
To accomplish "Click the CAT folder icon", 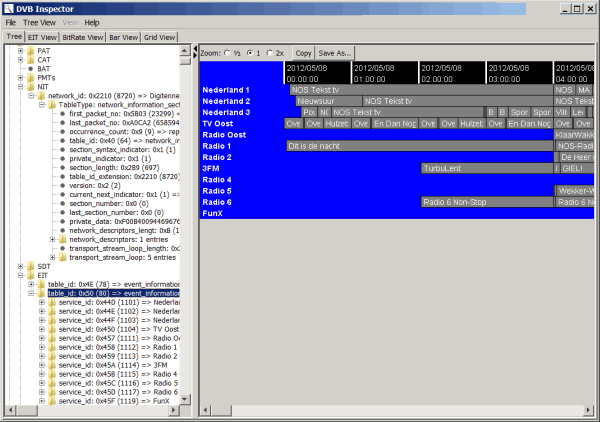I will pyautogui.click(x=31, y=59).
